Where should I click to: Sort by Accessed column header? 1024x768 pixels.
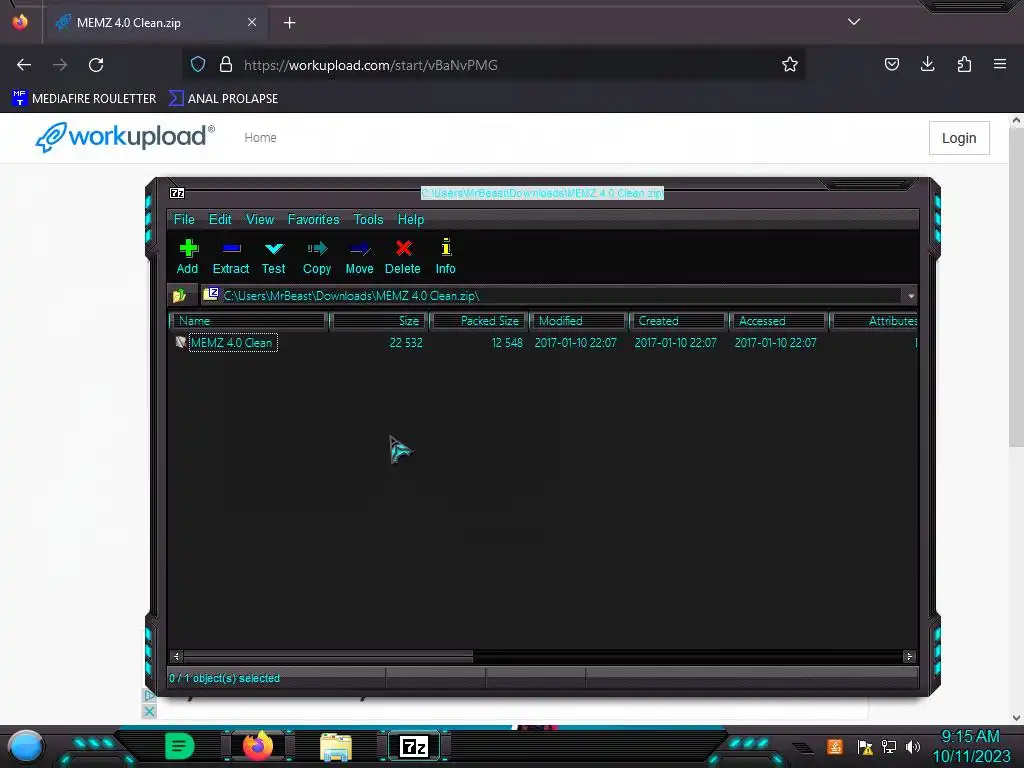coord(779,321)
